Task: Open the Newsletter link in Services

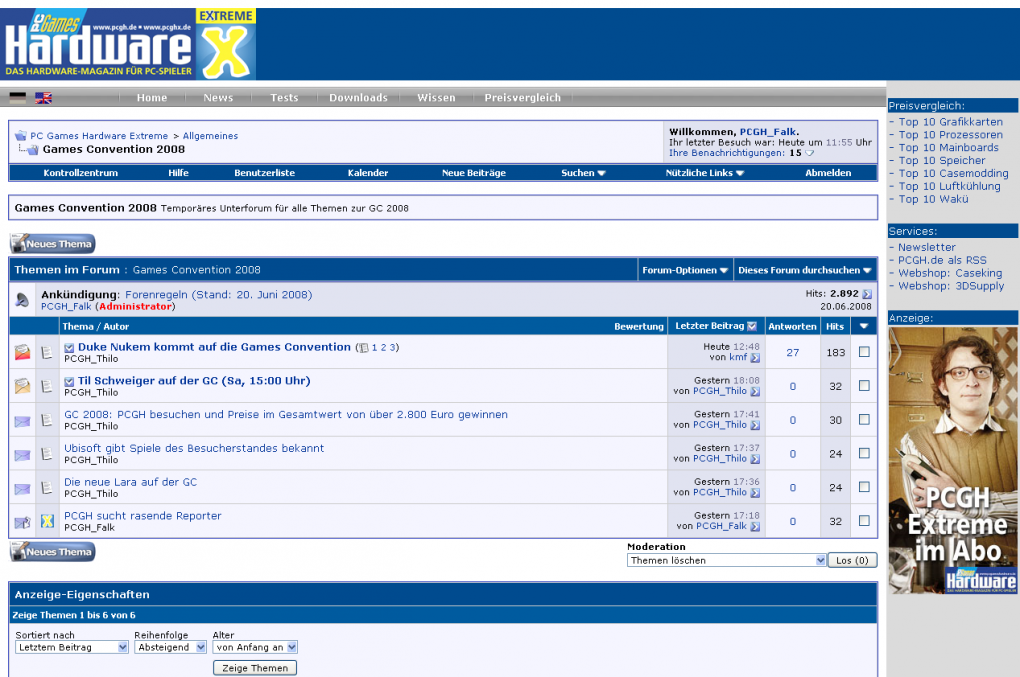Action: click(x=927, y=248)
